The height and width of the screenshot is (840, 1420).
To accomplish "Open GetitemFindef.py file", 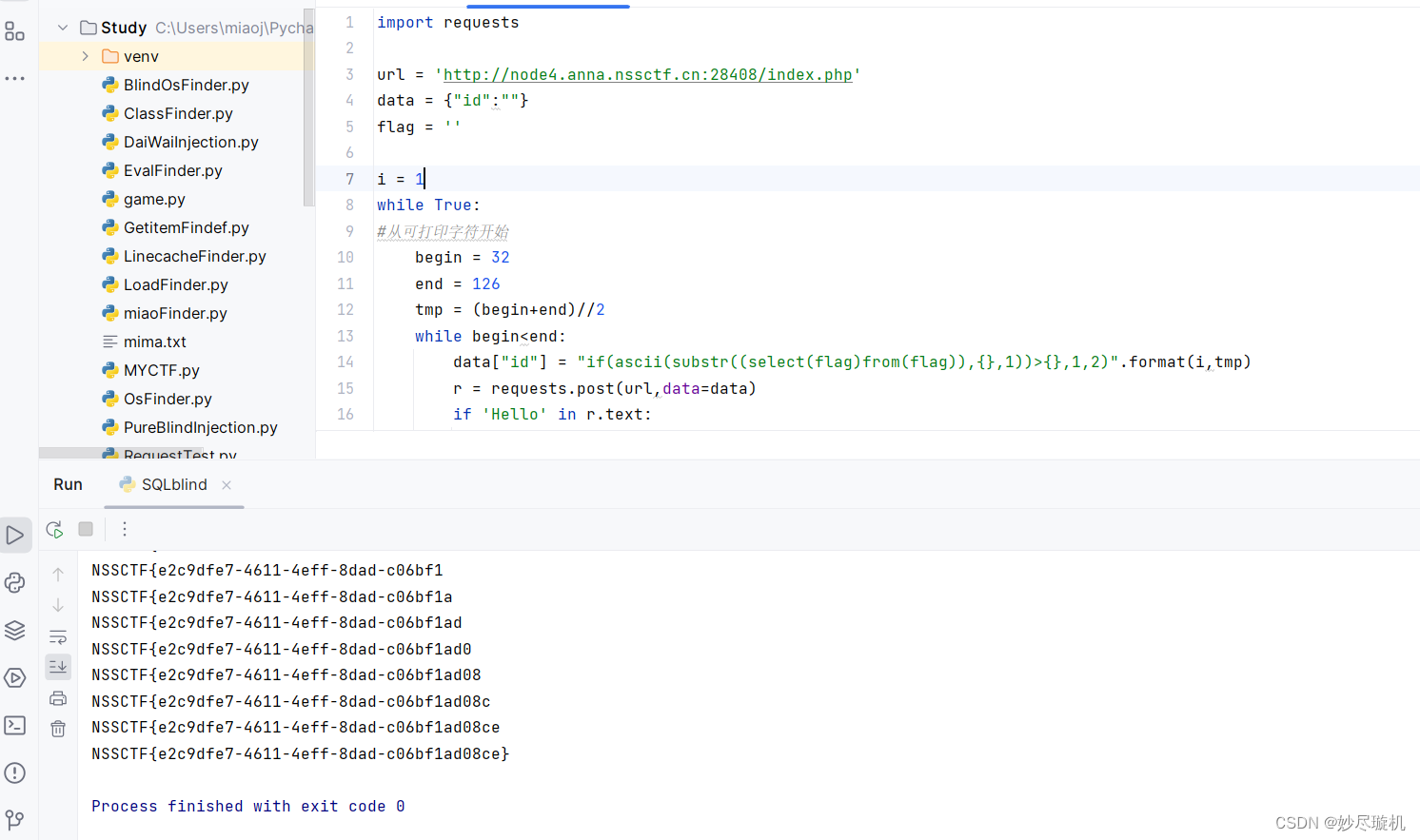I will click(187, 227).
